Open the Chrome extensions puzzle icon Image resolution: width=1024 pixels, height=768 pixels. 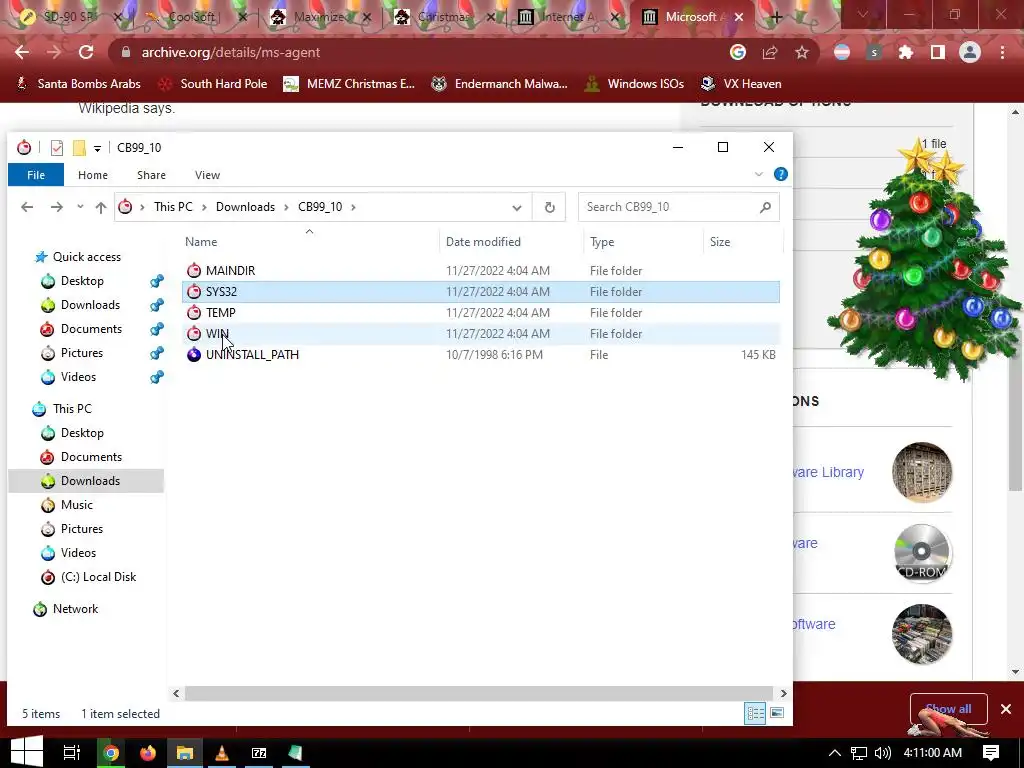[x=906, y=52]
